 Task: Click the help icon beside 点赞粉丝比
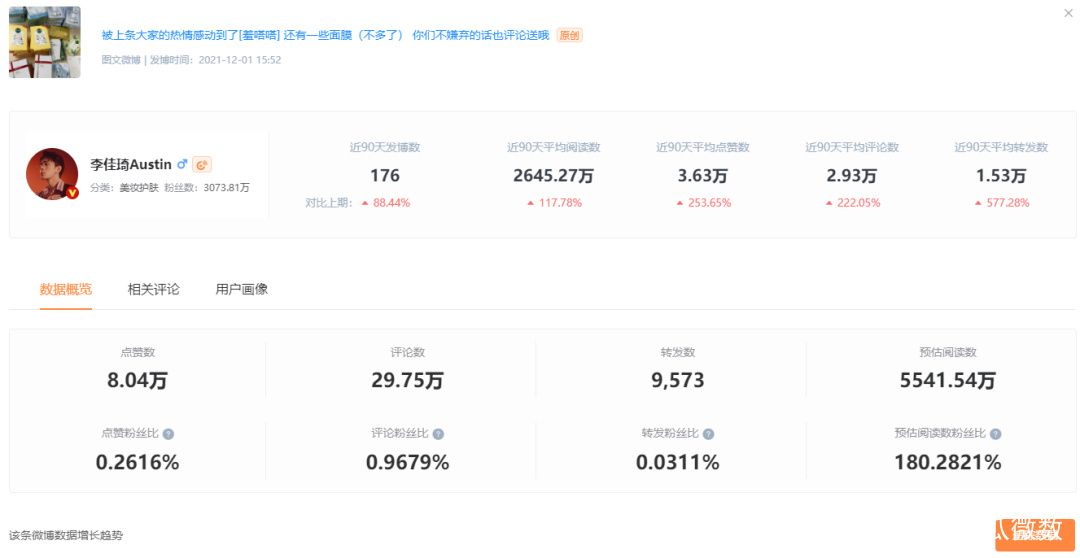(168, 434)
